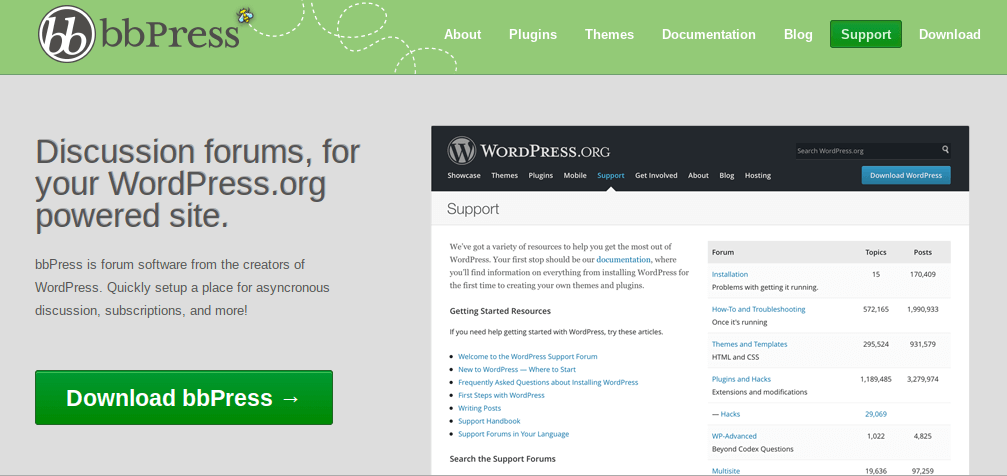
Task: Select the highlighted Support tab
Action: pyautogui.click(x=866, y=34)
